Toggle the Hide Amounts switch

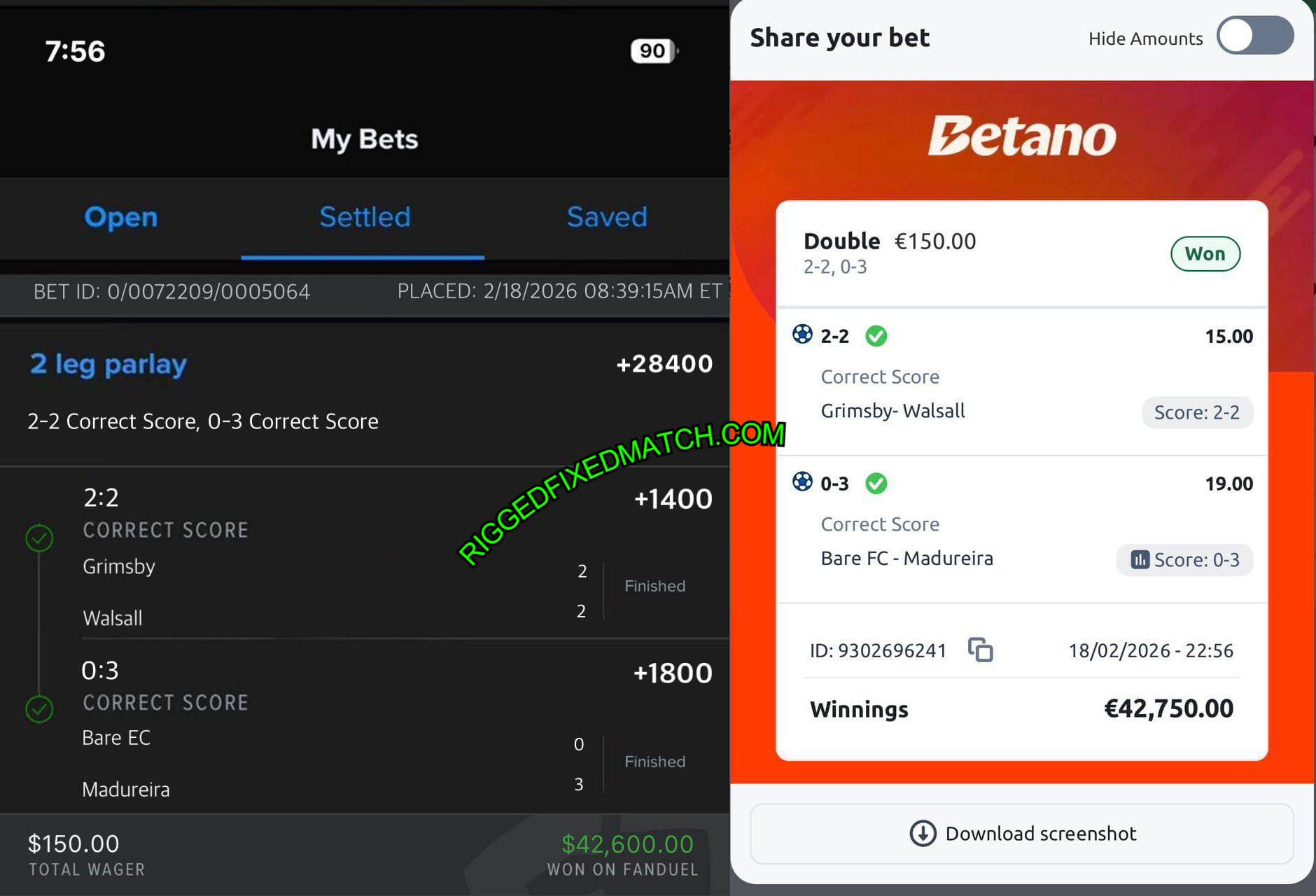pos(1255,36)
